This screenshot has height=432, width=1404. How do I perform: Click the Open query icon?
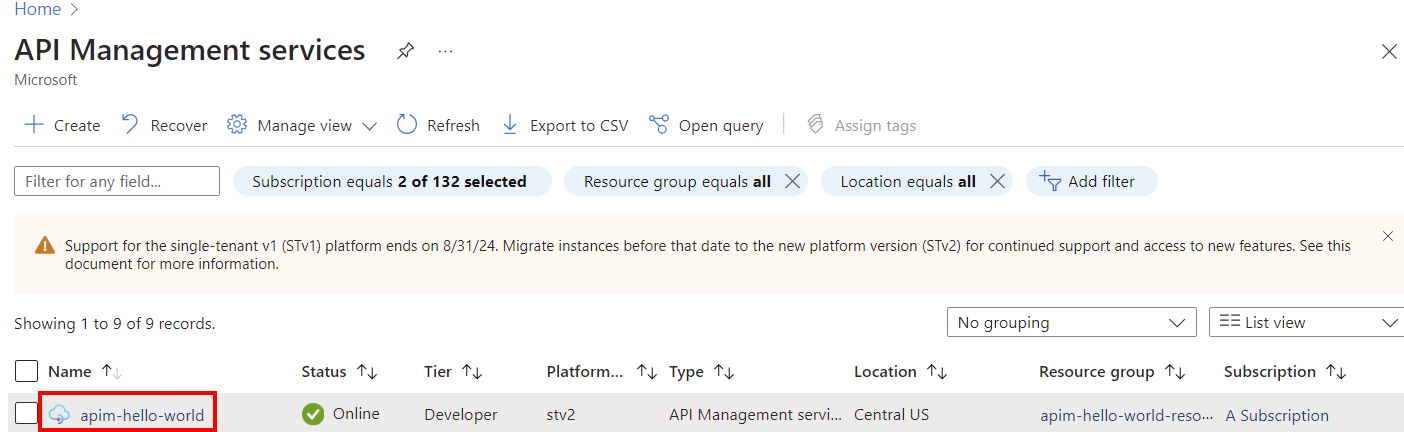pyautogui.click(x=658, y=125)
